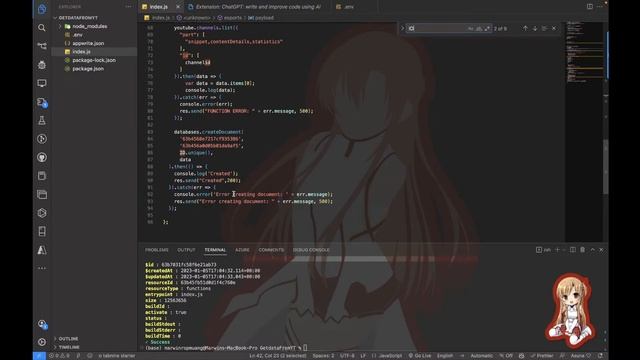
Task: Open Explorer panel more actions ellipsis
Action: click(129, 7)
